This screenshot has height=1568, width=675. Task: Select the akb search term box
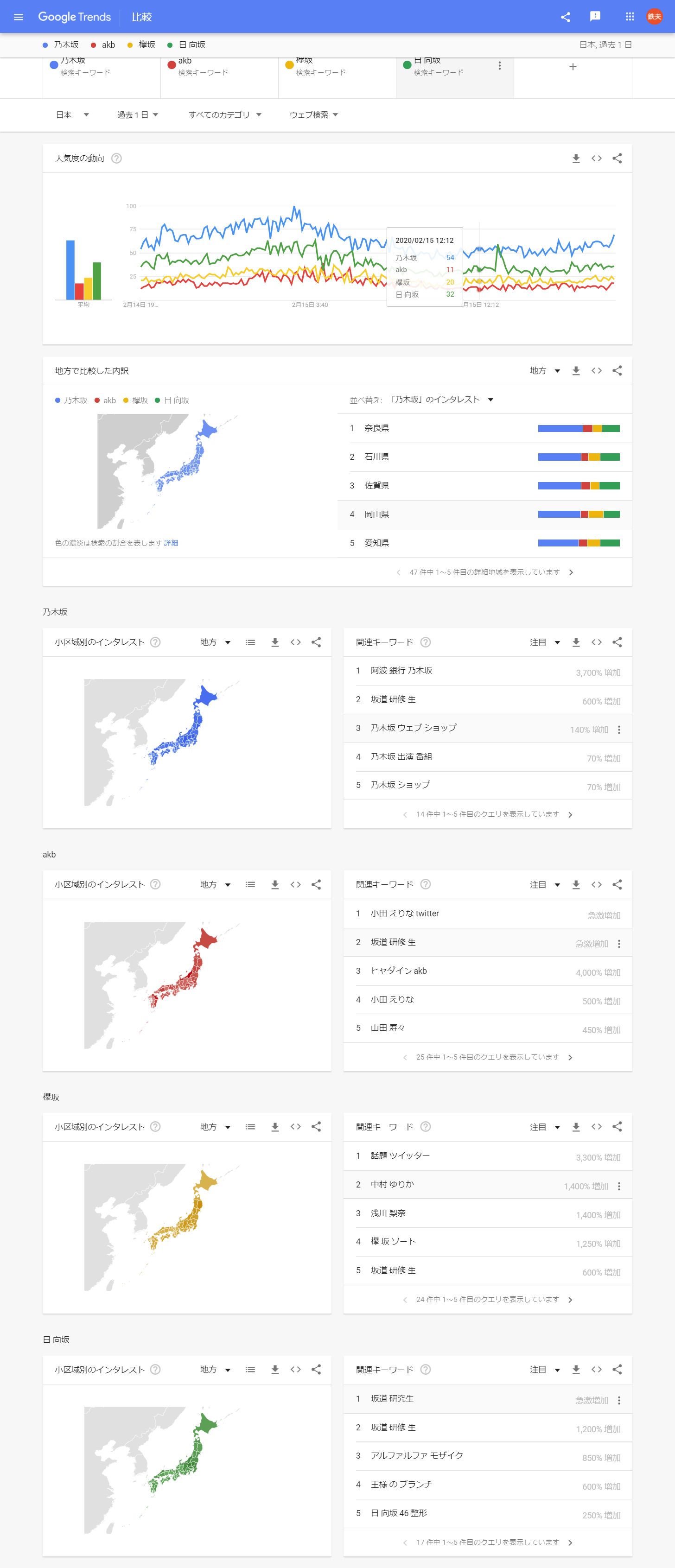click(x=219, y=78)
